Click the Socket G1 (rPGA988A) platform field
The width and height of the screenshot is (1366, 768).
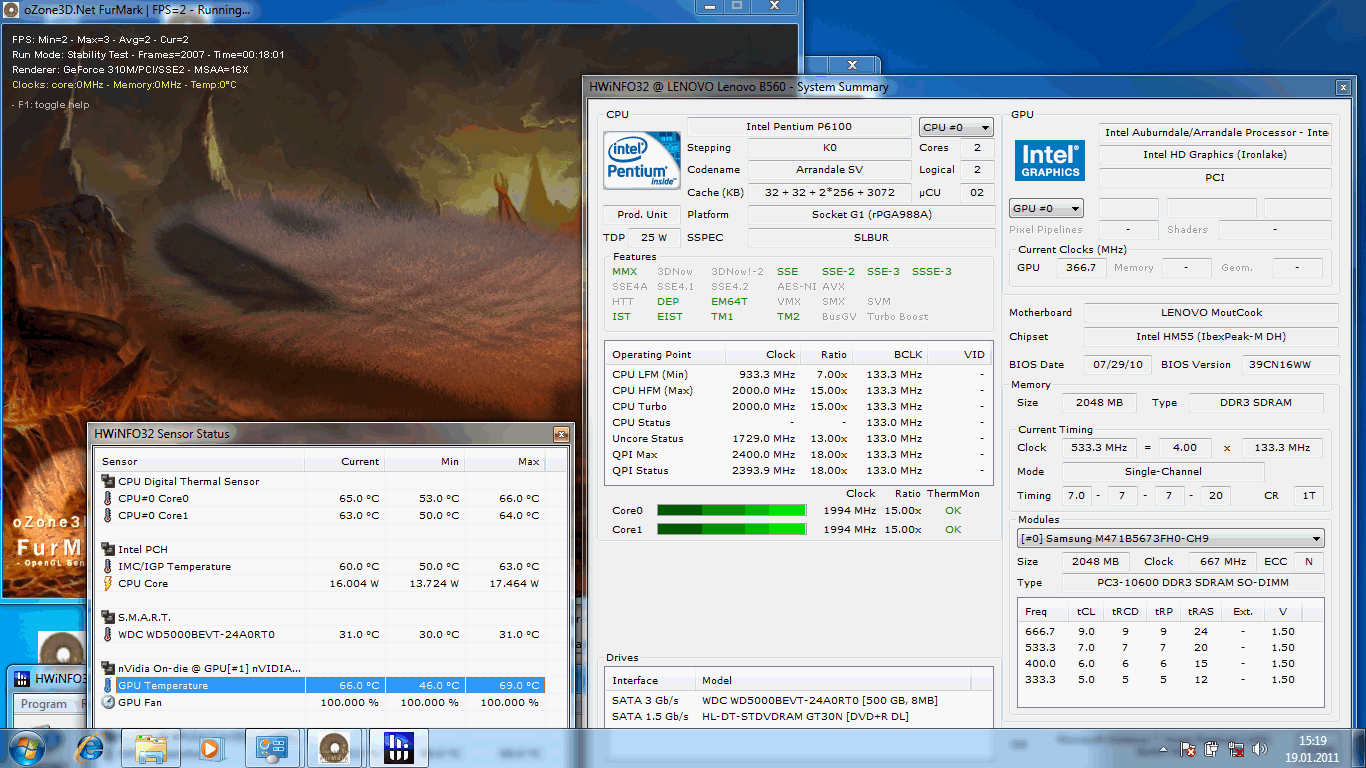[871, 214]
